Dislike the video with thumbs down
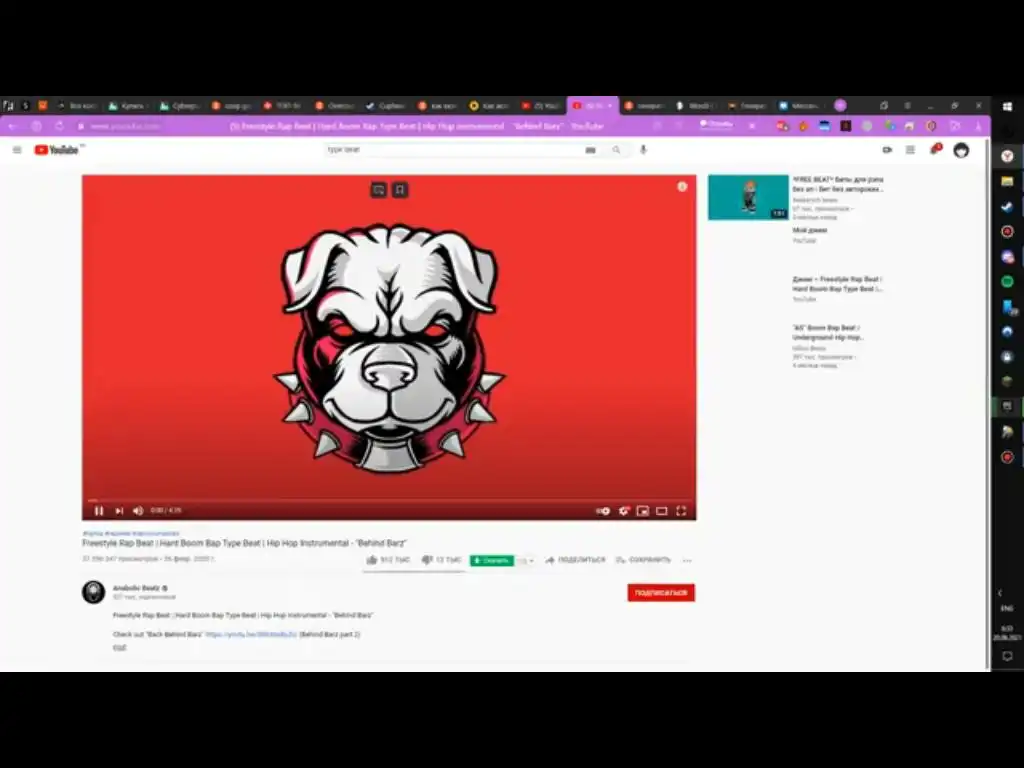Screen dimensions: 1024x768 pos(441,560)
